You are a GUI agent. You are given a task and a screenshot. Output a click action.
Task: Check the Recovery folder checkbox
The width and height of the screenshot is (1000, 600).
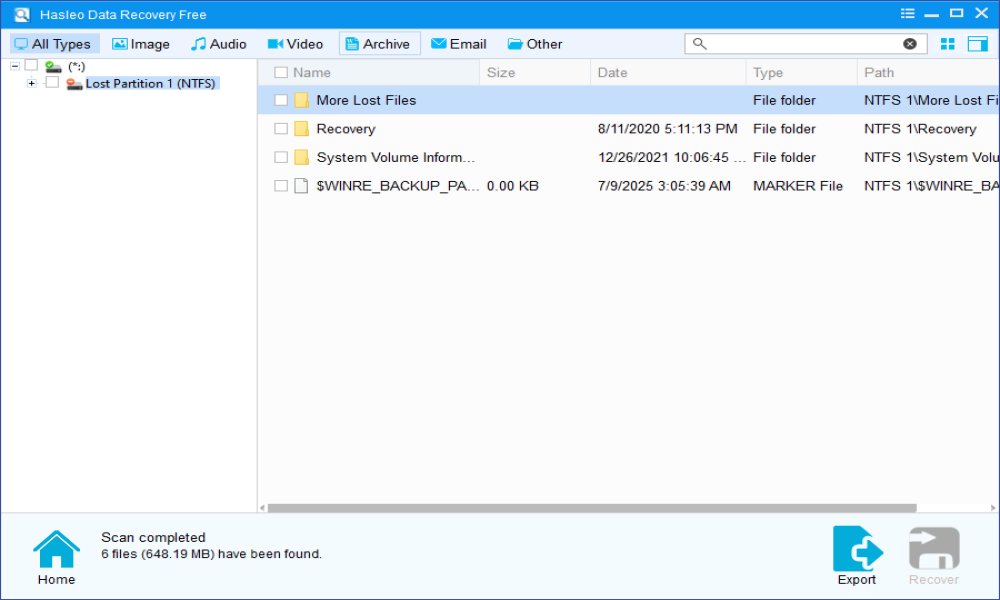click(x=281, y=129)
